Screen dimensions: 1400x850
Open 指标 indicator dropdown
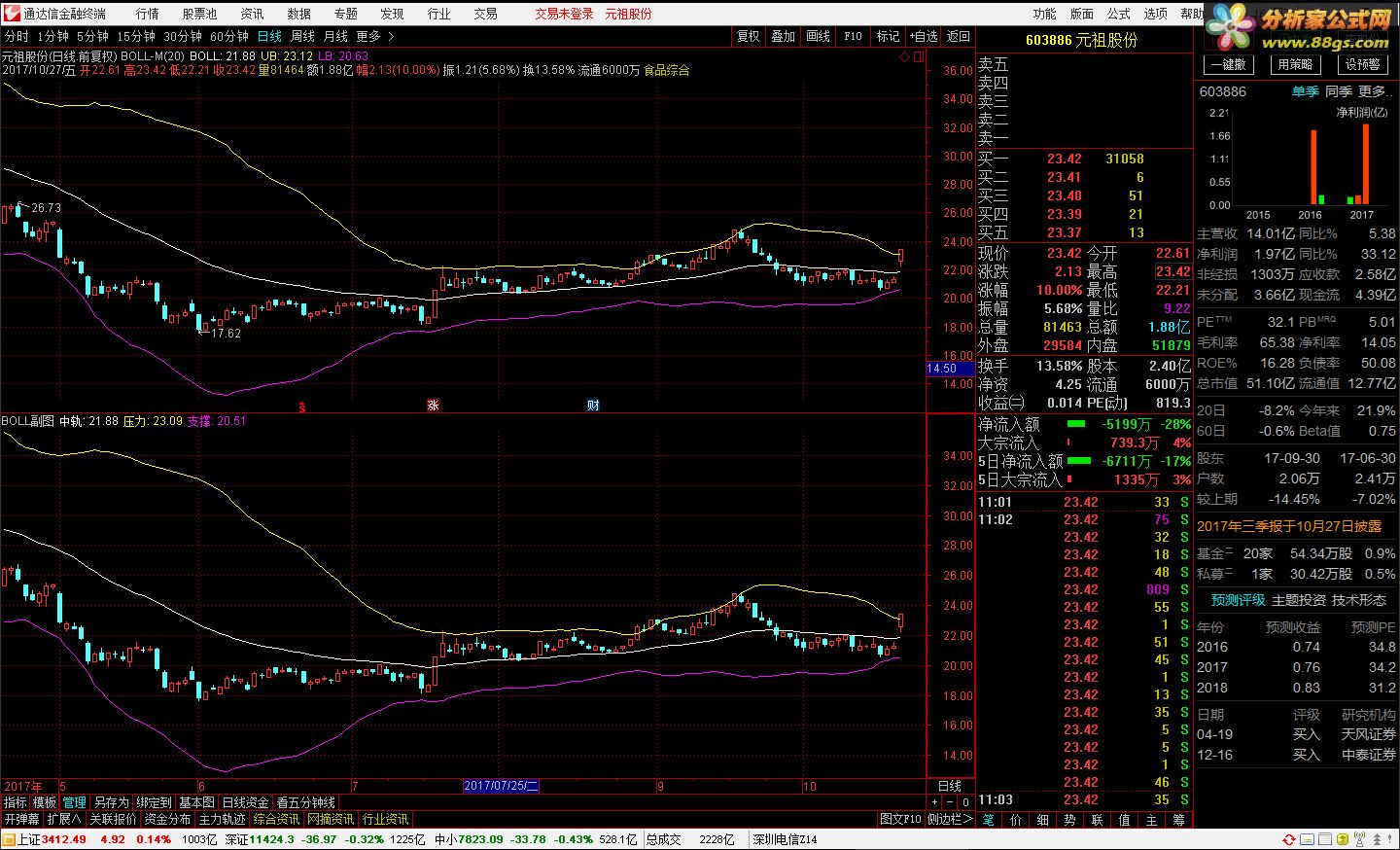pyautogui.click(x=15, y=802)
